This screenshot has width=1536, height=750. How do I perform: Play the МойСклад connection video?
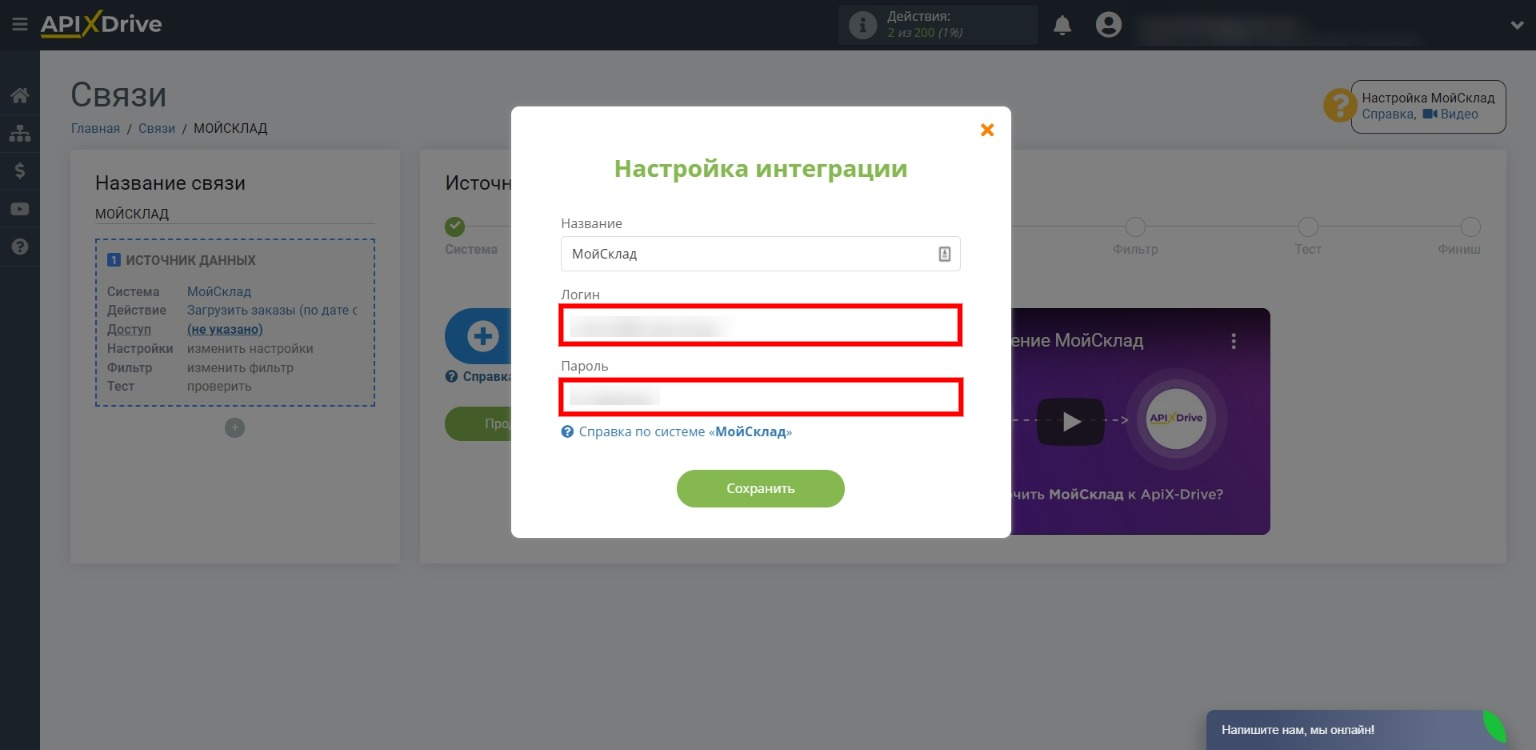1070,422
